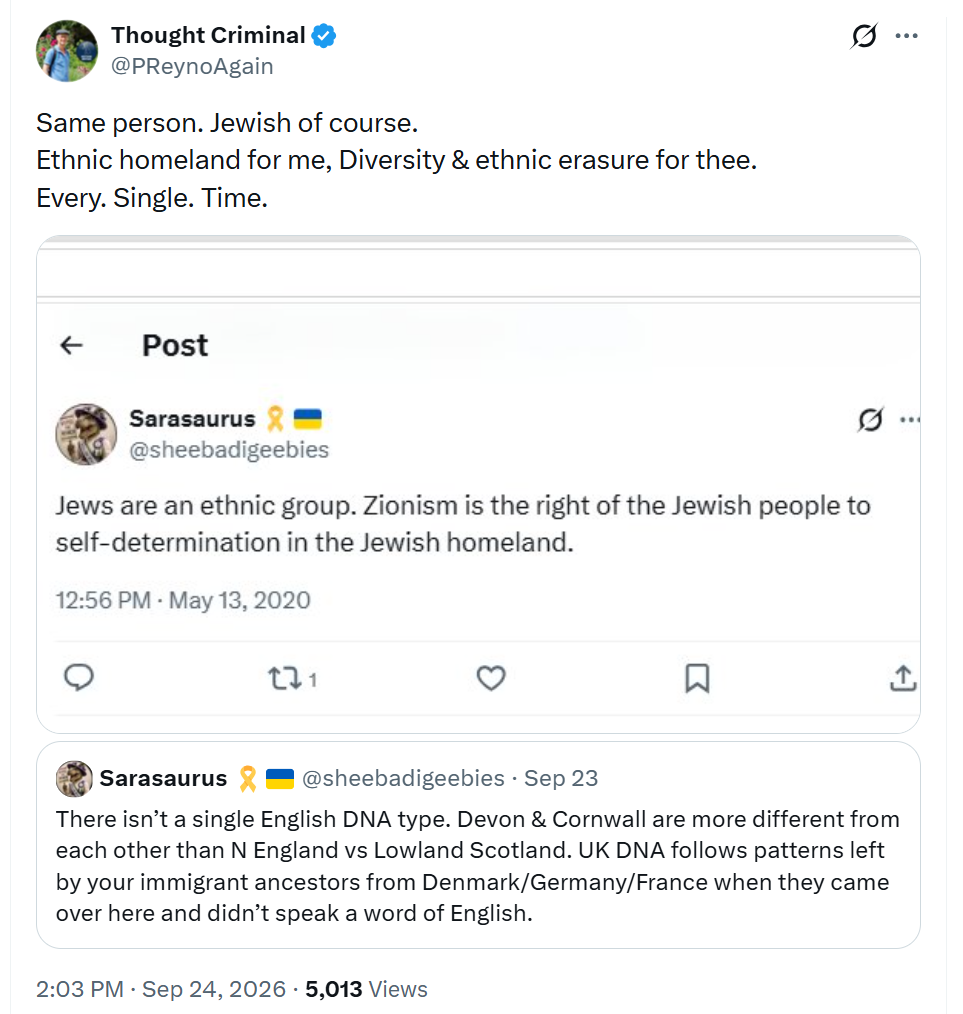The width and height of the screenshot is (963, 1014).
Task: Toggle the bookmark icon
Action: click(697, 678)
